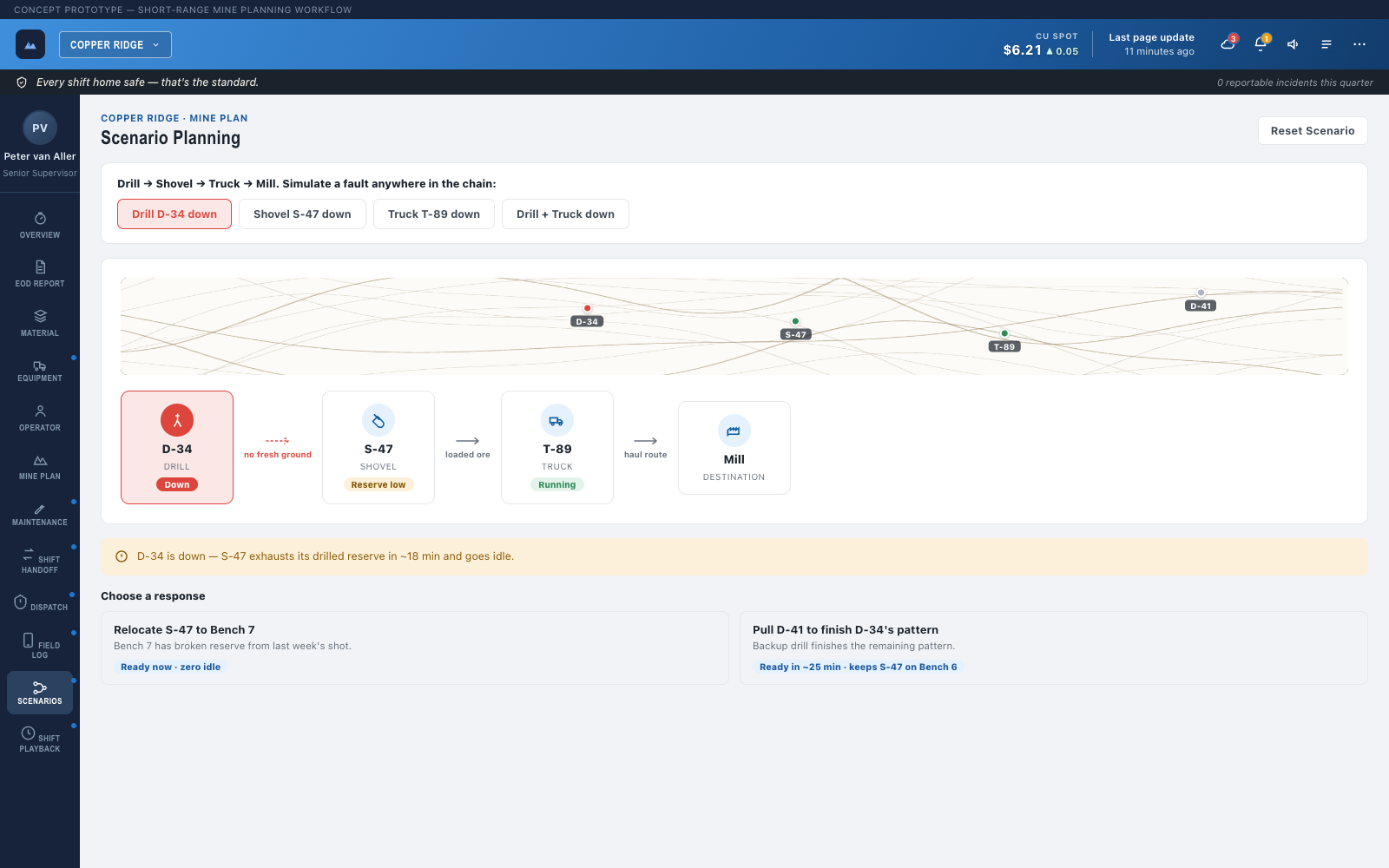Image resolution: width=1389 pixels, height=868 pixels.
Task: Click the mountain logo icon
Action: (x=30, y=44)
